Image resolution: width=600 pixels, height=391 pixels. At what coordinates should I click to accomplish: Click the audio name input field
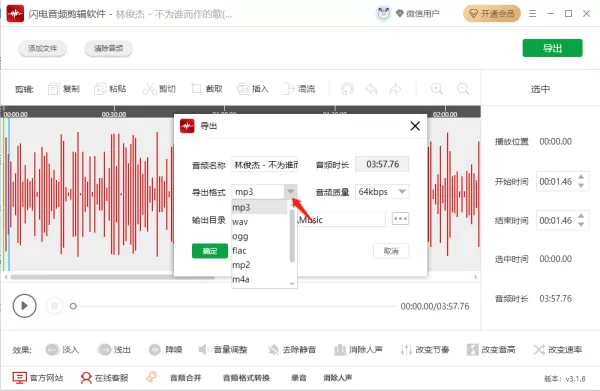264,165
